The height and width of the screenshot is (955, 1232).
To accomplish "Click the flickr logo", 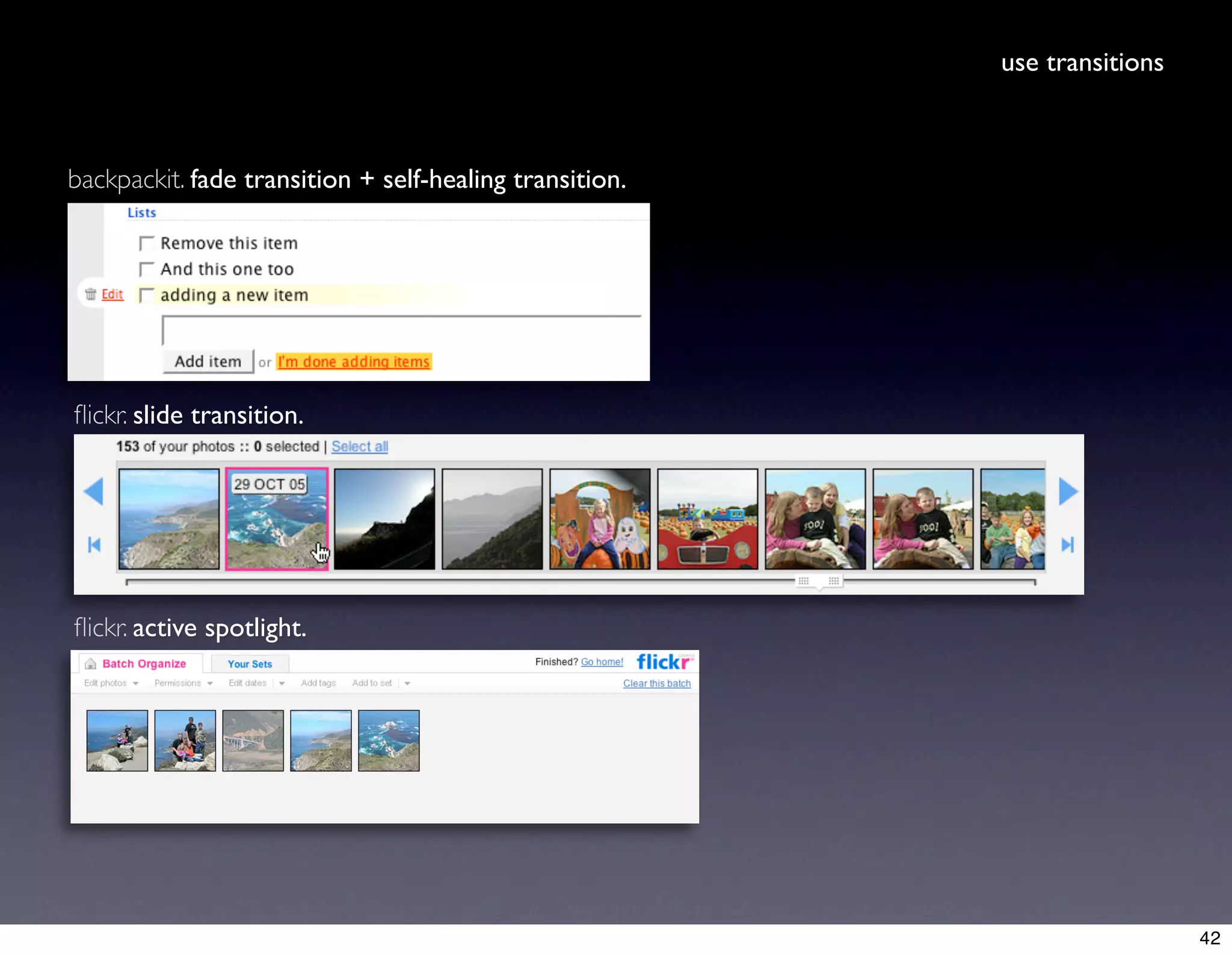I will tap(664, 662).
